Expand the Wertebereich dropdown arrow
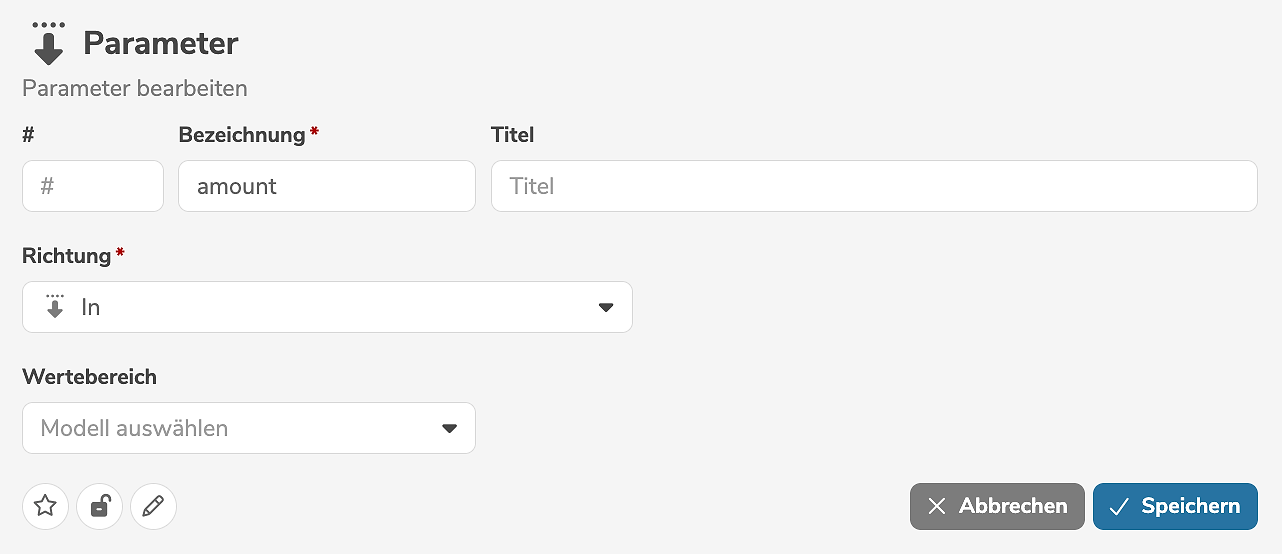This screenshot has height=554, width=1282. point(449,428)
